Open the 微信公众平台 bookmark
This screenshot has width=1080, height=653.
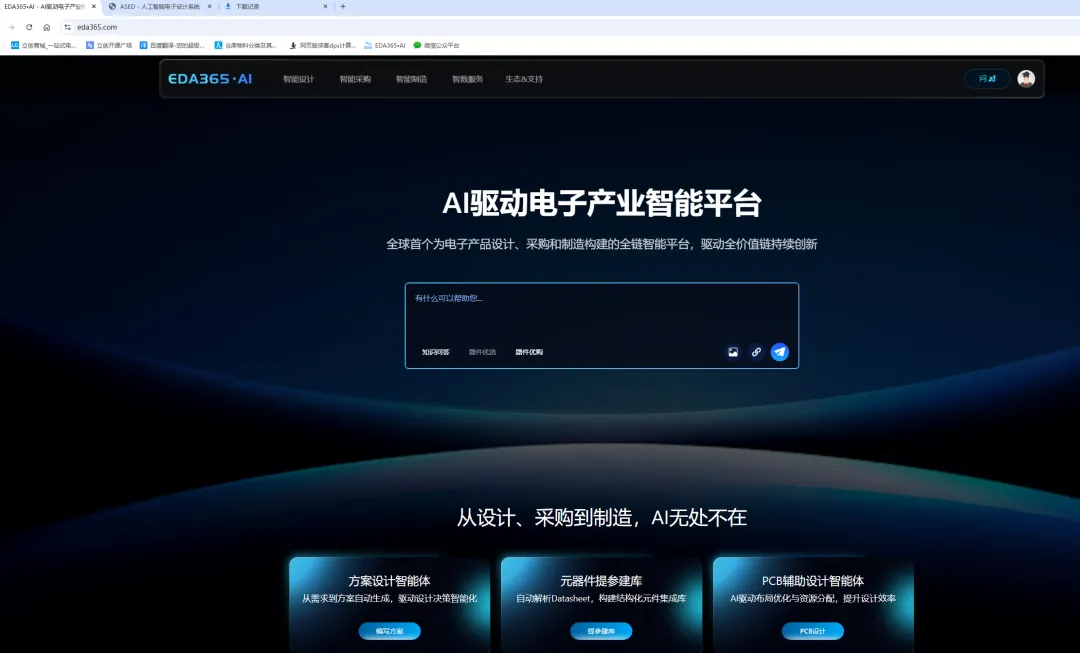[436, 45]
